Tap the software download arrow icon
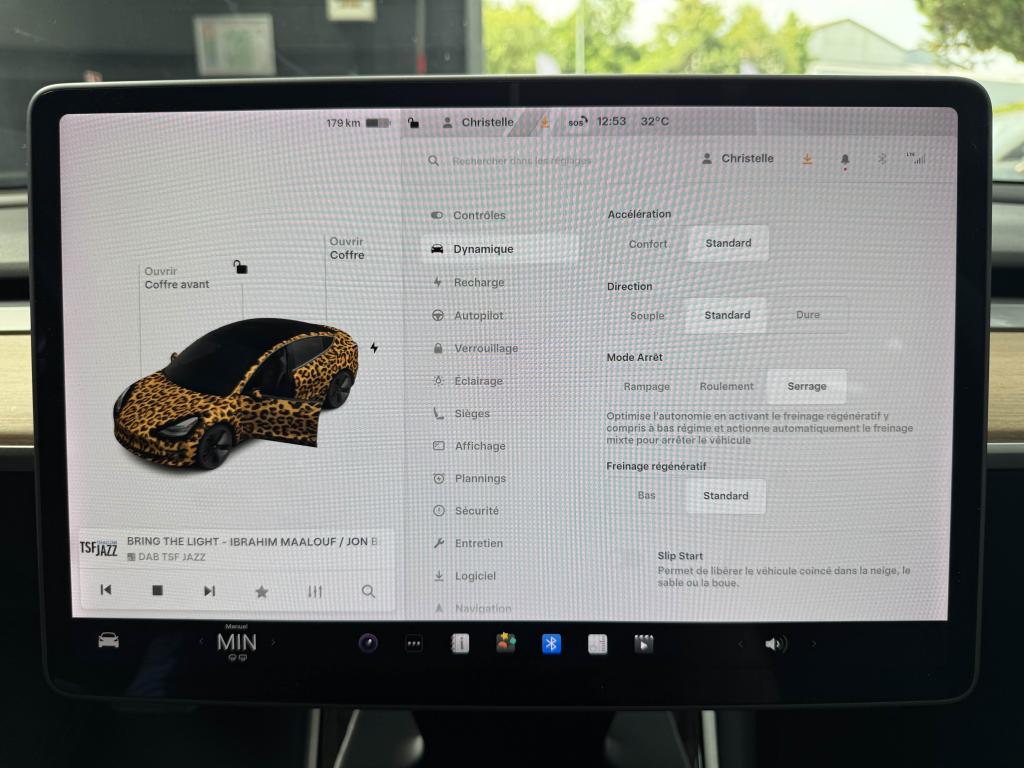This screenshot has width=1024, height=768. (x=808, y=159)
